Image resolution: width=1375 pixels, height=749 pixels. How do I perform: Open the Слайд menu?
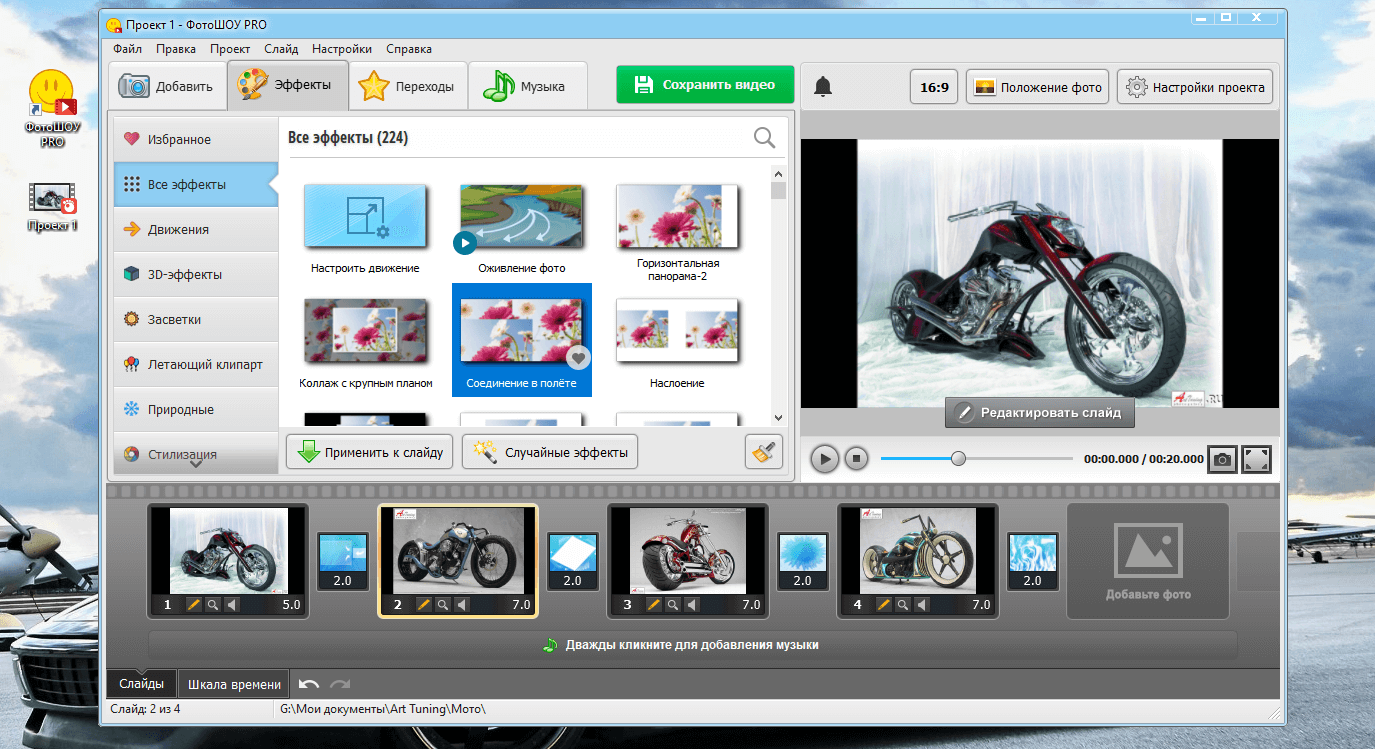click(281, 48)
